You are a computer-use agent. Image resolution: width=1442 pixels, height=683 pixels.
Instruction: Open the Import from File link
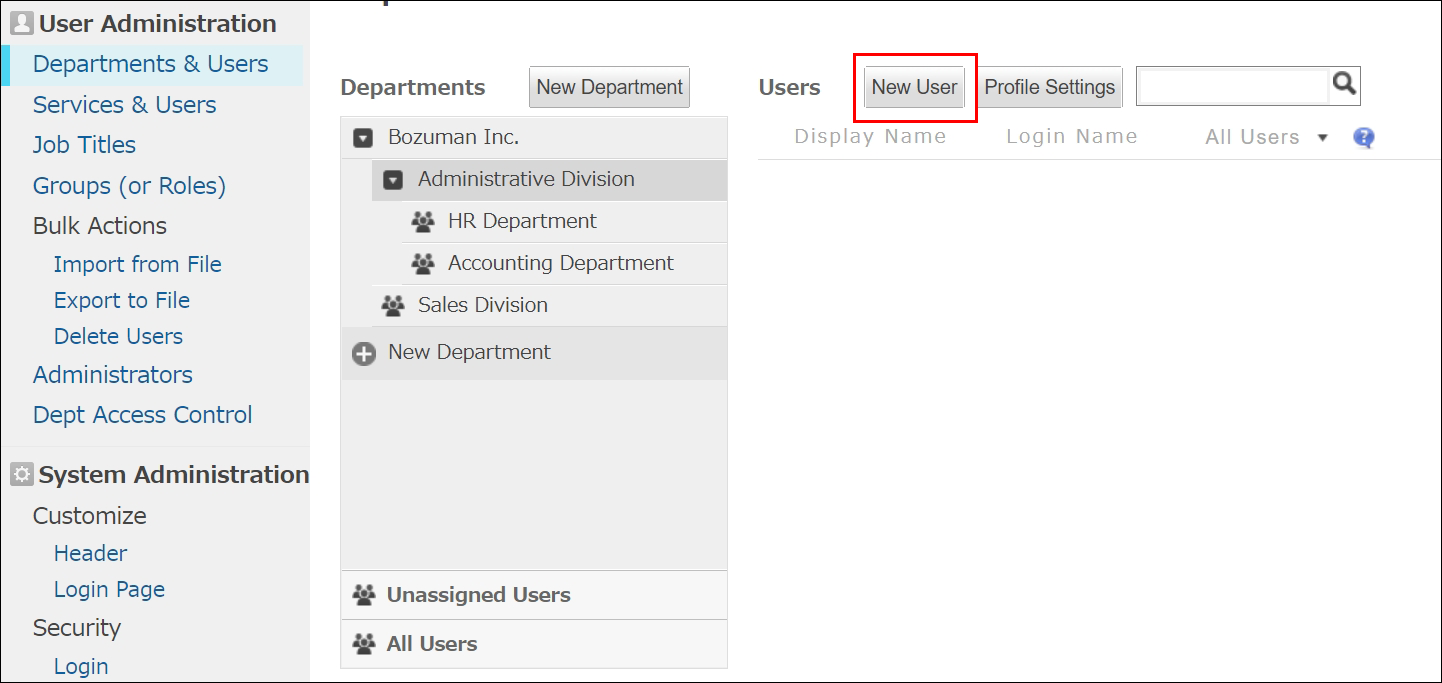point(137,264)
